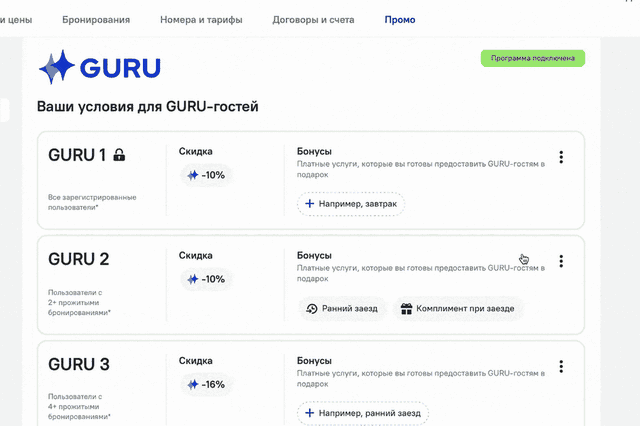This screenshot has width=640, height=426.
Task: Click the -10% discount chip in GURU 2
Action: click(x=206, y=280)
